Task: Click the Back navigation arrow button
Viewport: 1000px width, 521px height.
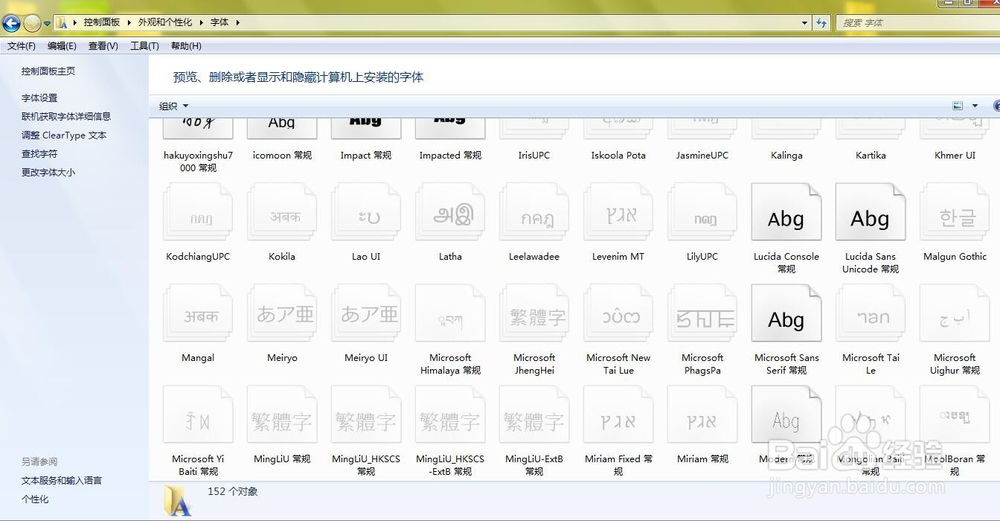Action: click(x=11, y=23)
